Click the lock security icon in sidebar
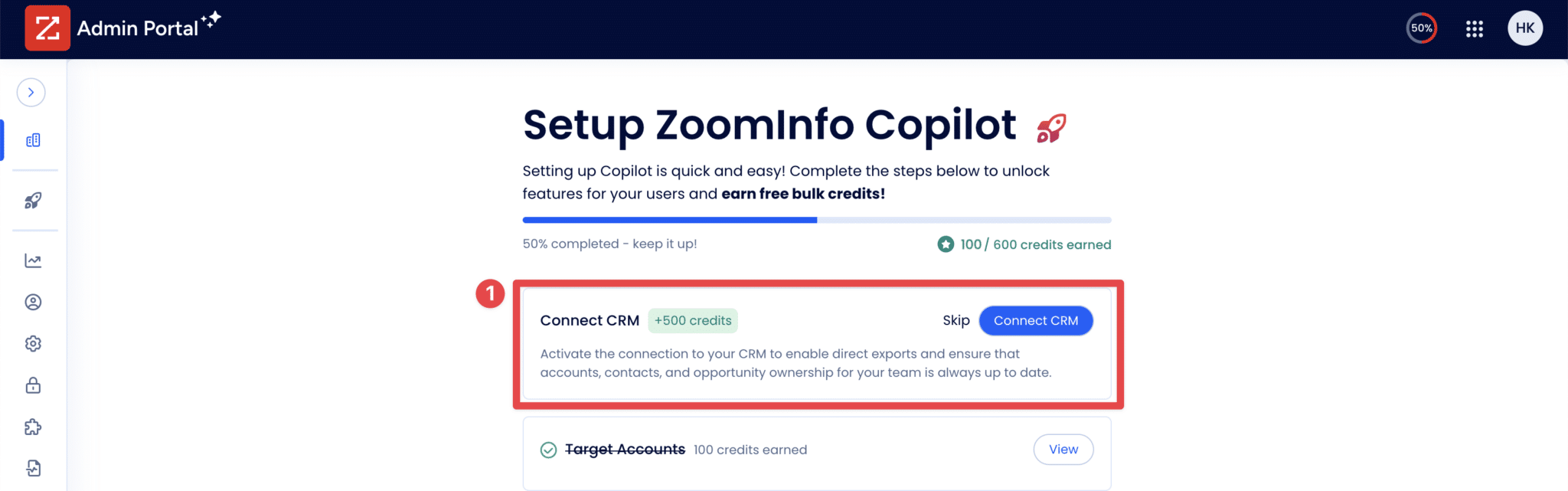 33,385
